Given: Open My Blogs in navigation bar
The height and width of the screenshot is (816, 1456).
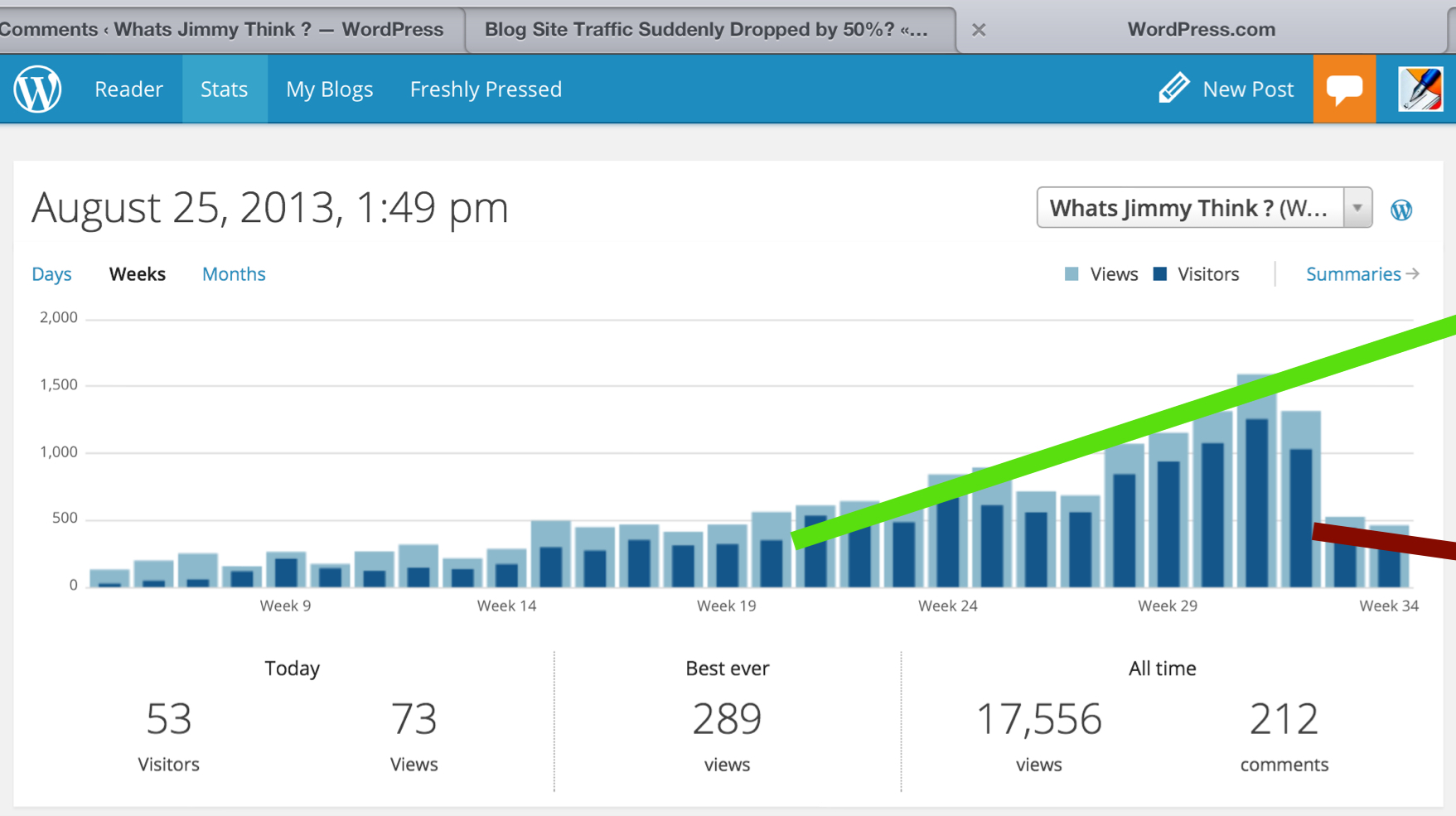Looking at the screenshot, I should click(x=330, y=89).
